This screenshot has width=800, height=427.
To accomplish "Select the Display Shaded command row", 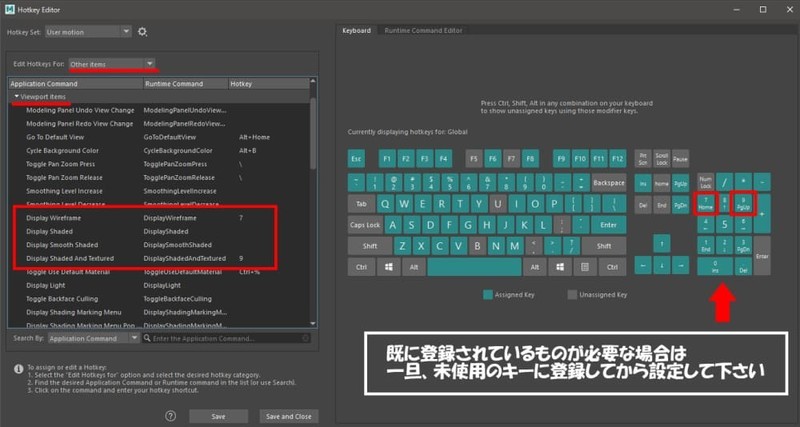I will click(x=159, y=232).
